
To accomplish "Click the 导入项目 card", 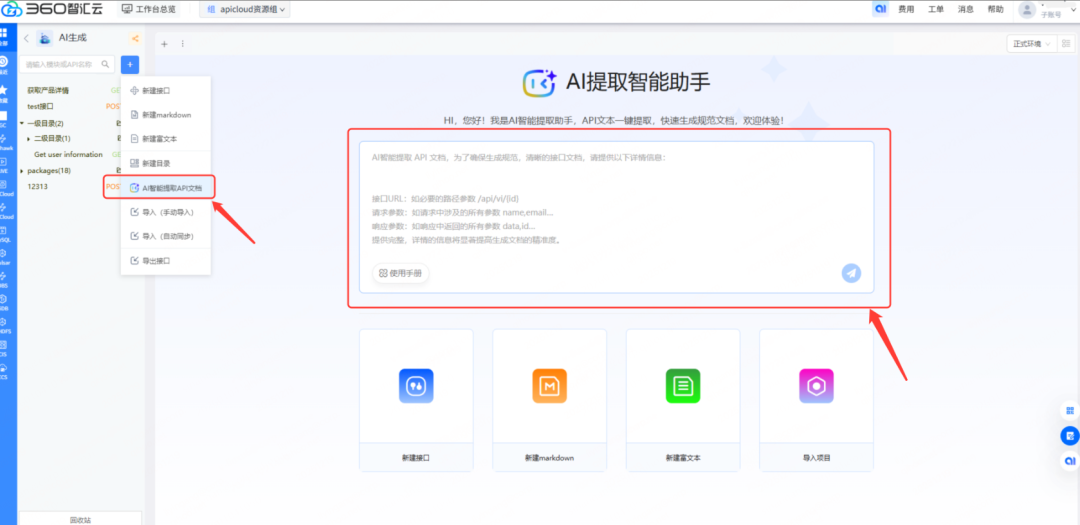I will point(816,400).
